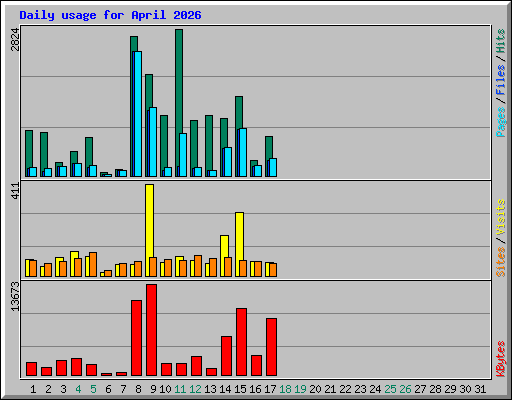The width and height of the screenshot is (512, 400).
Task: Click the blue "Files" legend label
Action: coord(501,79)
